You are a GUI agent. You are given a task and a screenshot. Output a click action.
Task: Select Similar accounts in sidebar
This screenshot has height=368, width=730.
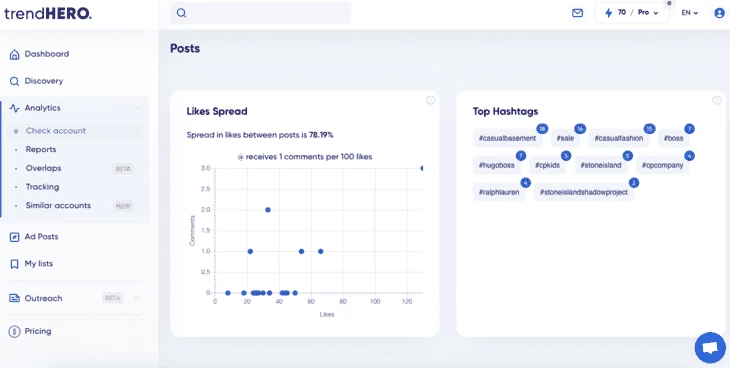[x=58, y=205]
